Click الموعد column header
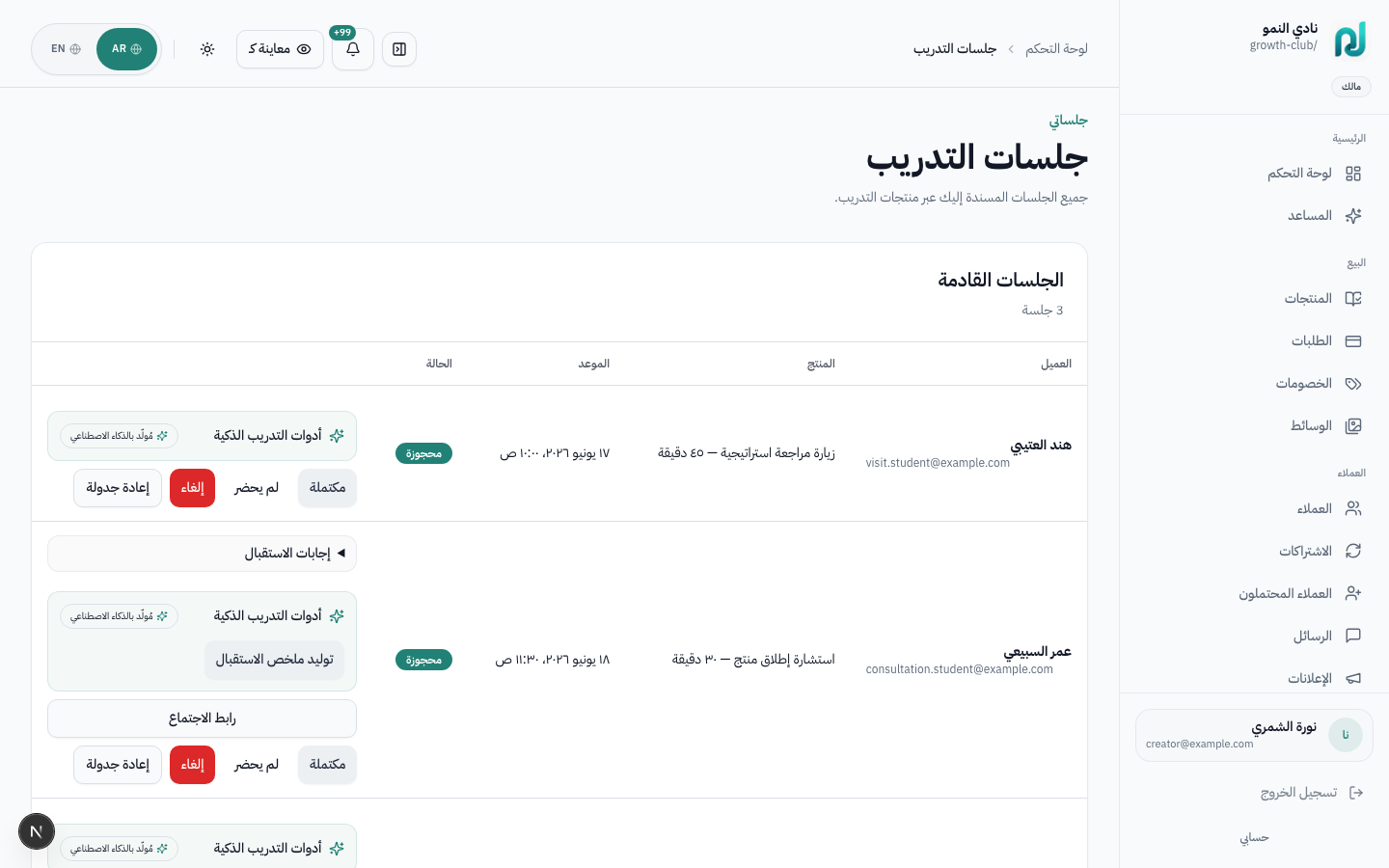 tap(594, 364)
